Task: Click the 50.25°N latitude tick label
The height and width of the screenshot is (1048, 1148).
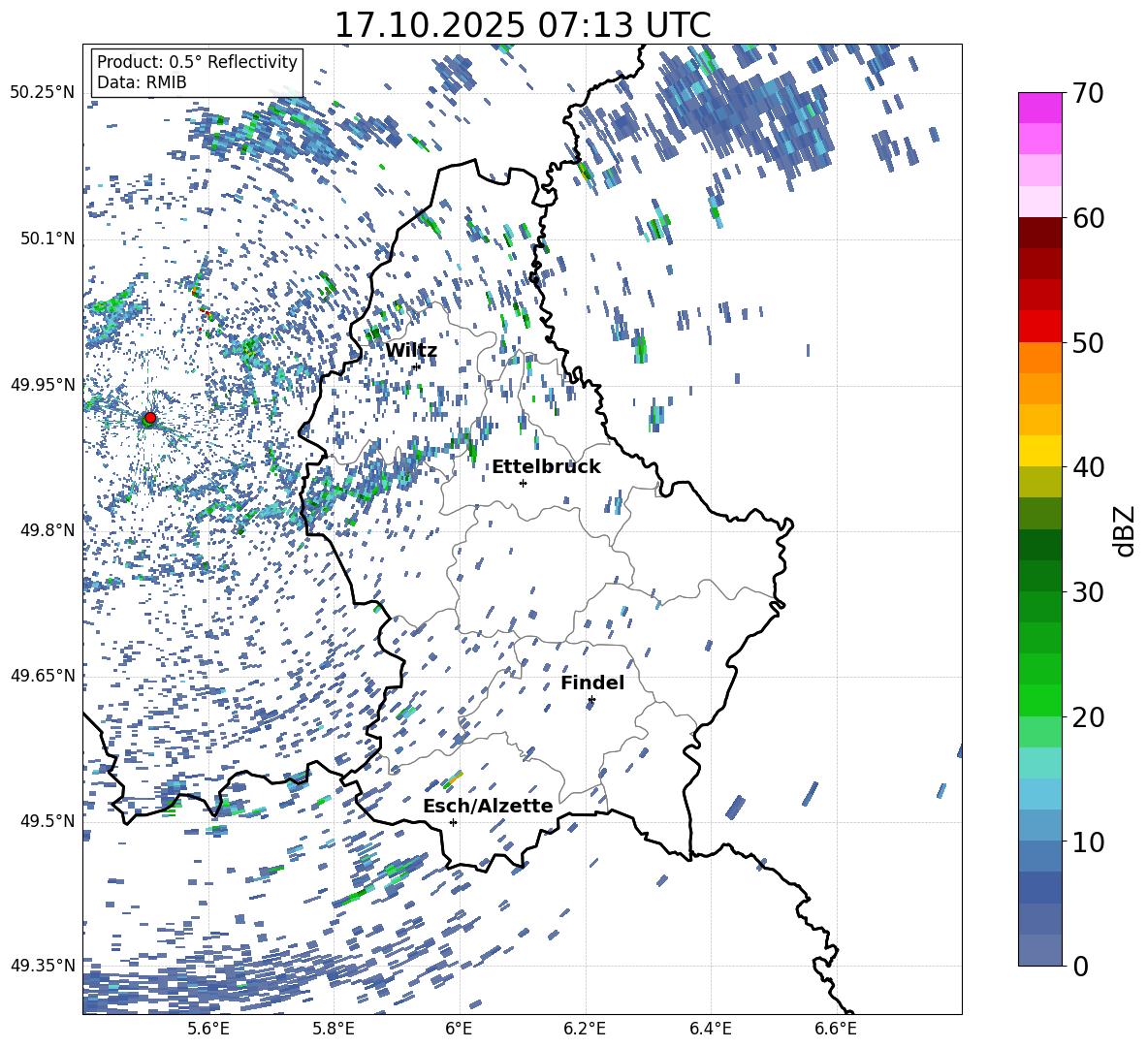Action: pyautogui.click(x=42, y=93)
